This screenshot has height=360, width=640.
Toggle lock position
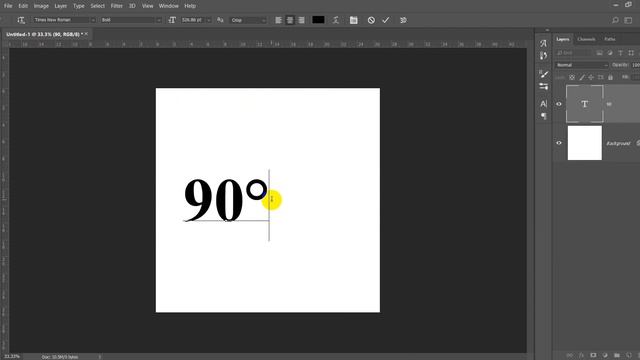click(x=591, y=77)
